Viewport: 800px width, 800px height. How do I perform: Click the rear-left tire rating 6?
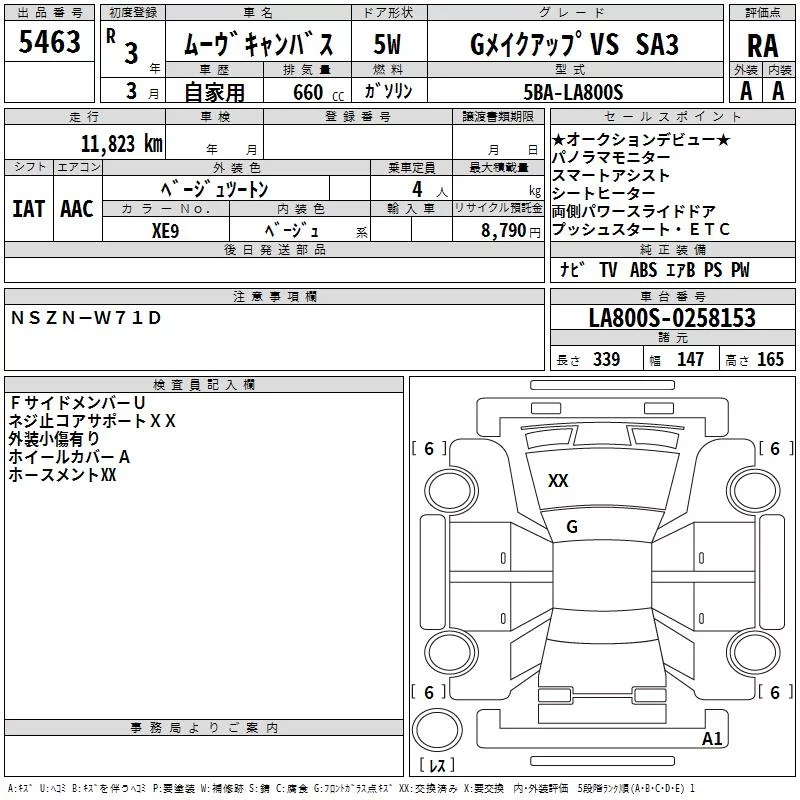pyautogui.click(x=429, y=692)
